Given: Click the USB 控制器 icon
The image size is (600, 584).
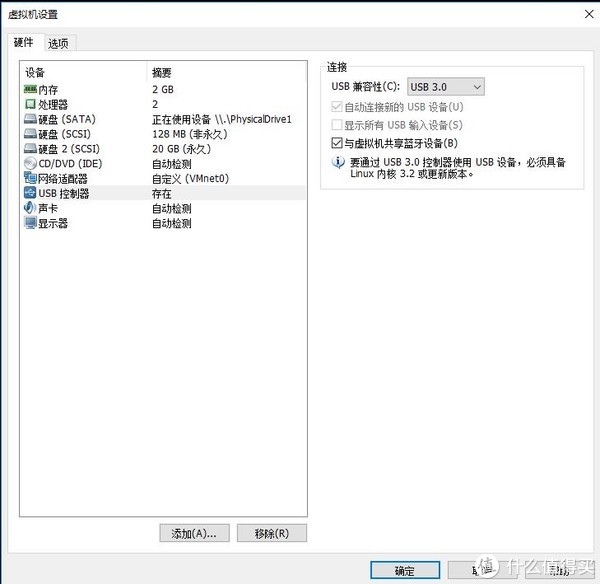Looking at the screenshot, I should (30, 193).
